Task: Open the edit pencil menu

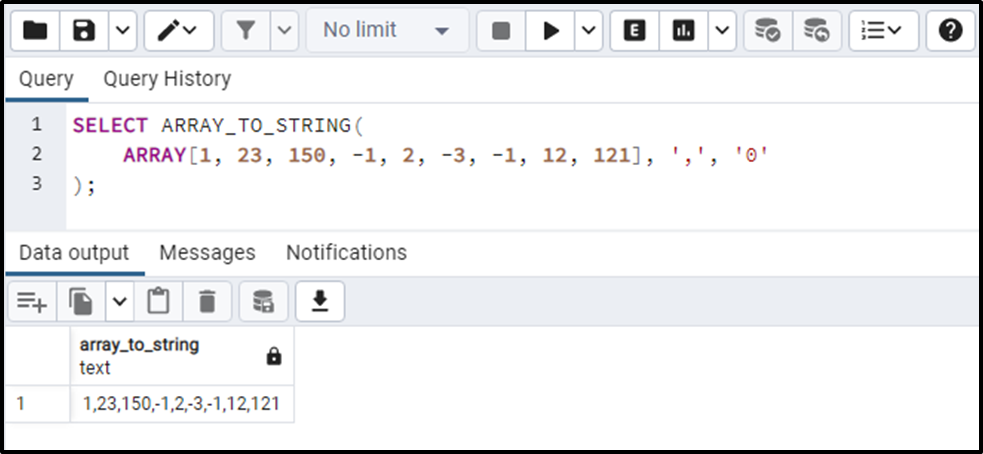Action: tap(179, 30)
